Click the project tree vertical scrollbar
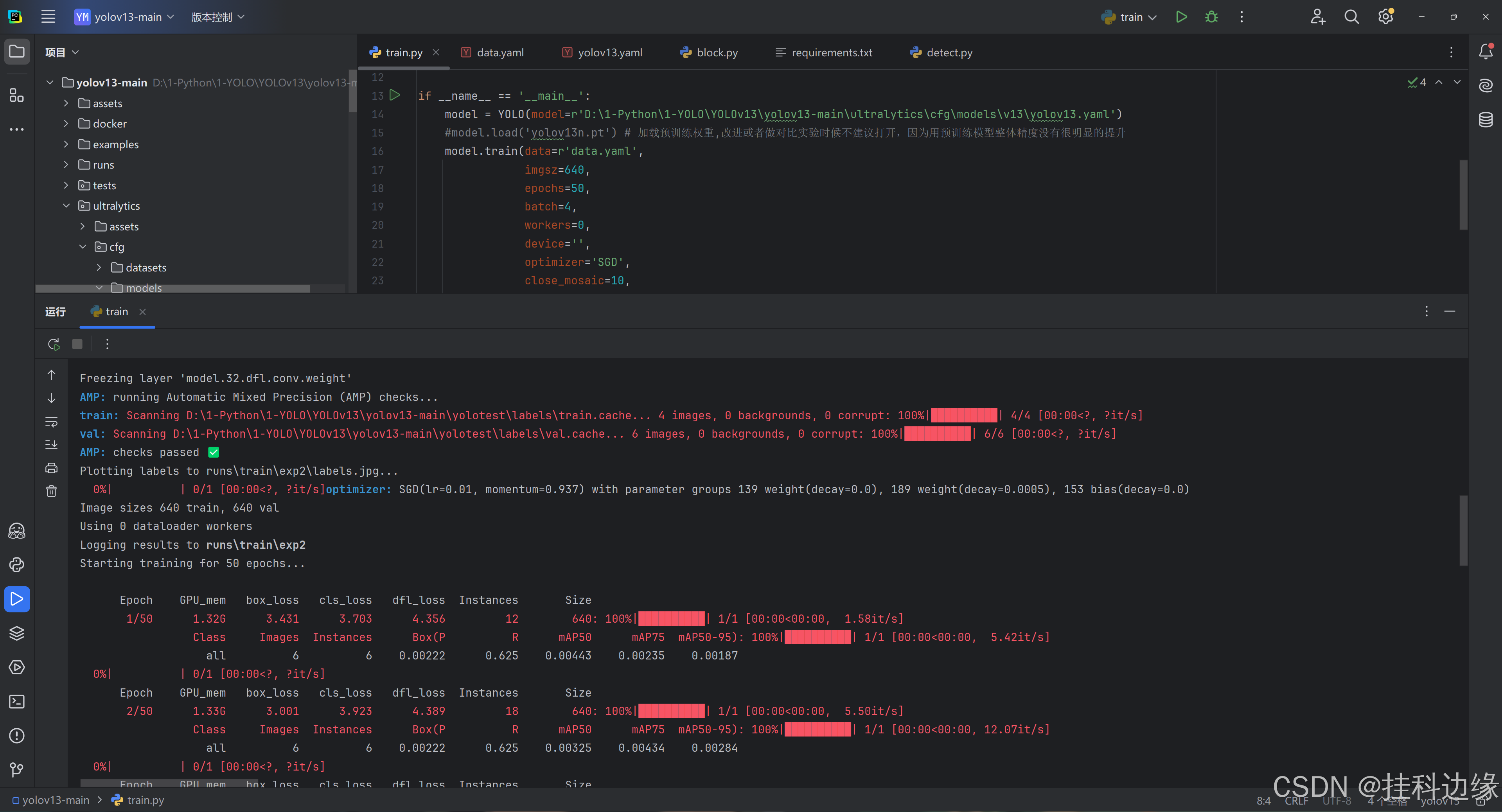Viewport: 1502px width, 812px height. click(352, 92)
